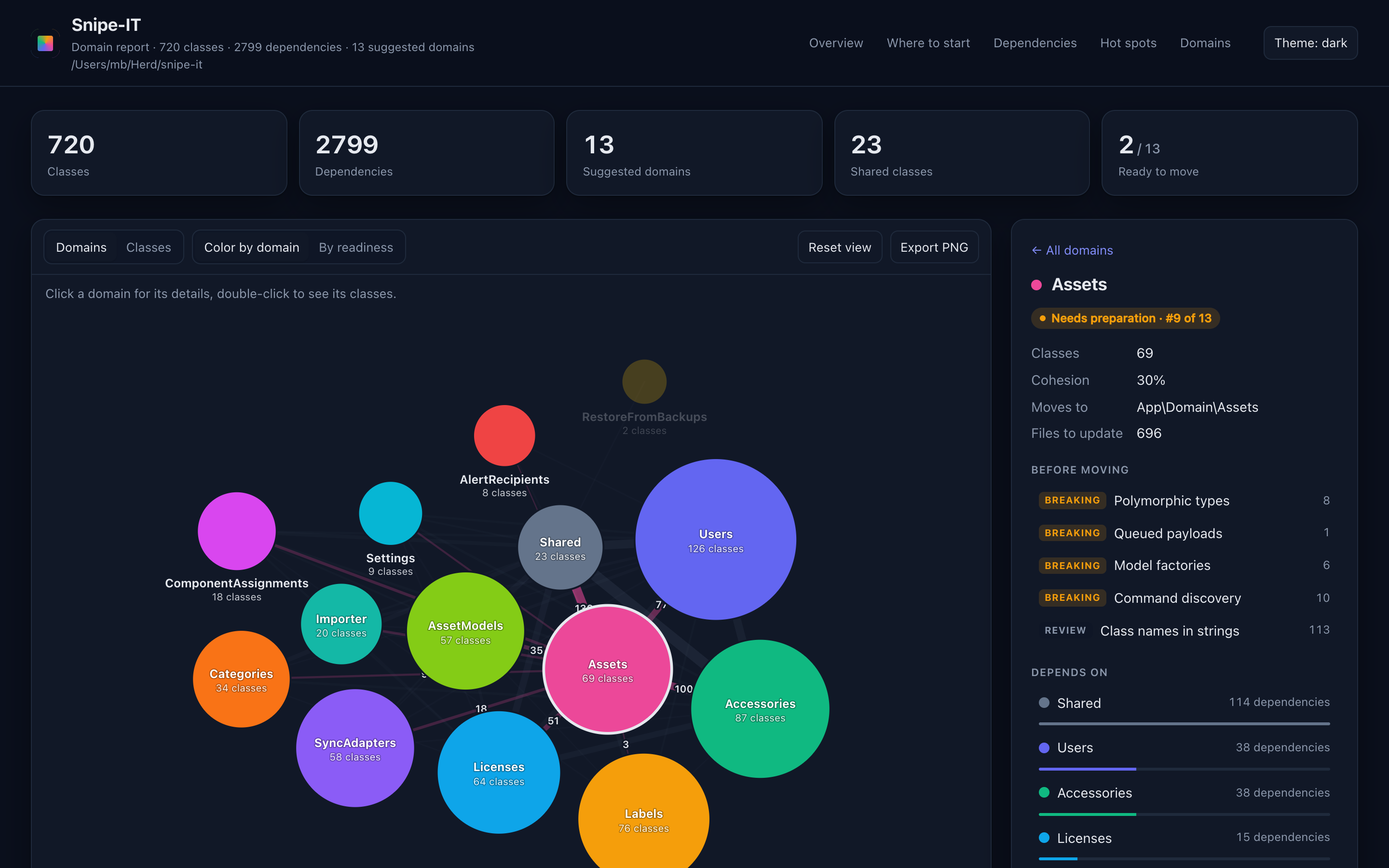Click the Users dependencies progress bar
This screenshot has height=868, width=1389.
tap(1184, 769)
